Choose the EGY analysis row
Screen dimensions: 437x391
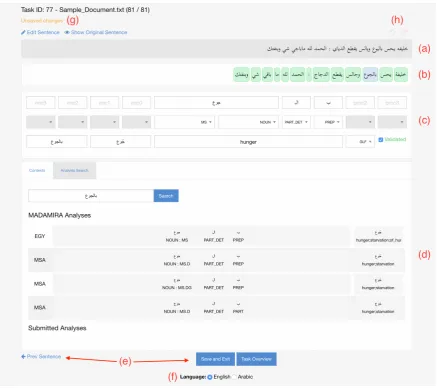point(217,236)
